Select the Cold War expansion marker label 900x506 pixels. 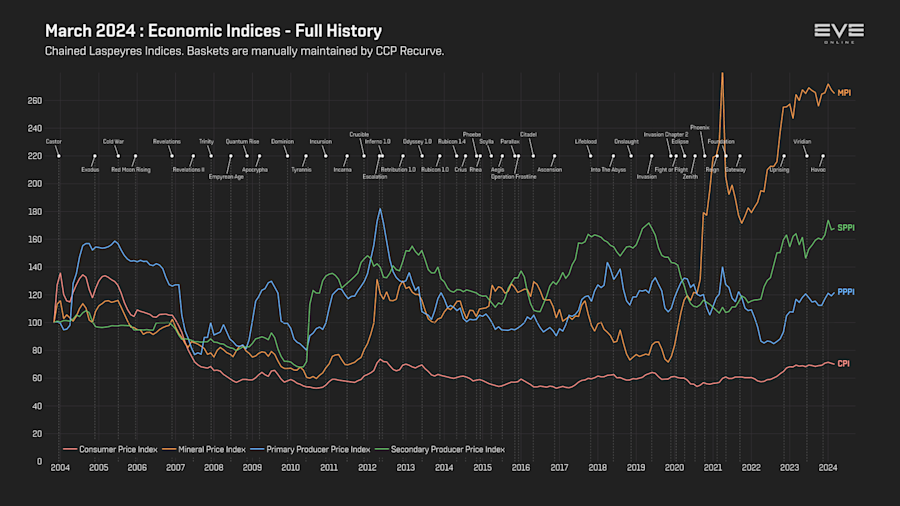pyautogui.click(x=113, y=142)
